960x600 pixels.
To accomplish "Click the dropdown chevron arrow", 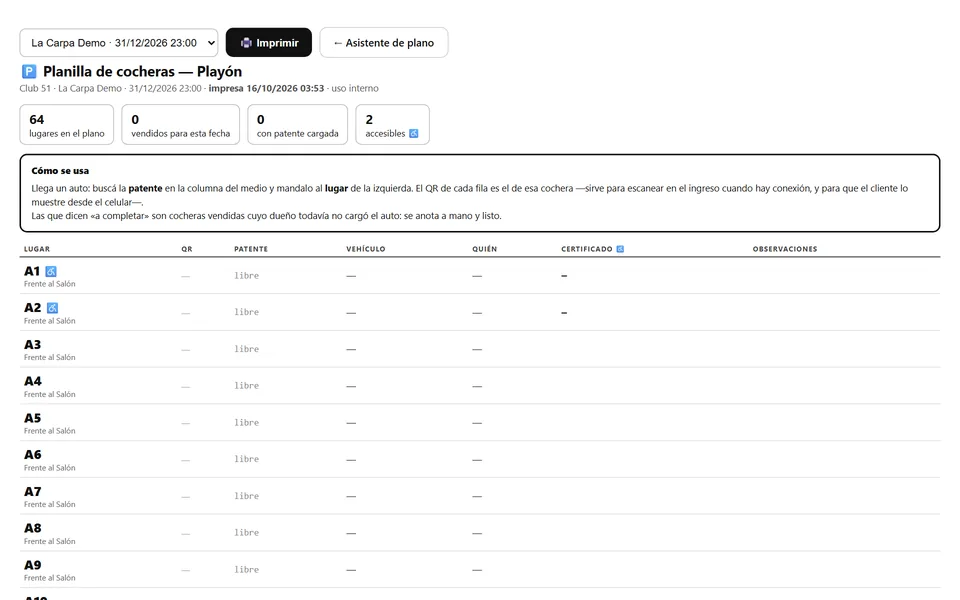I will click(x=211, y=43).
